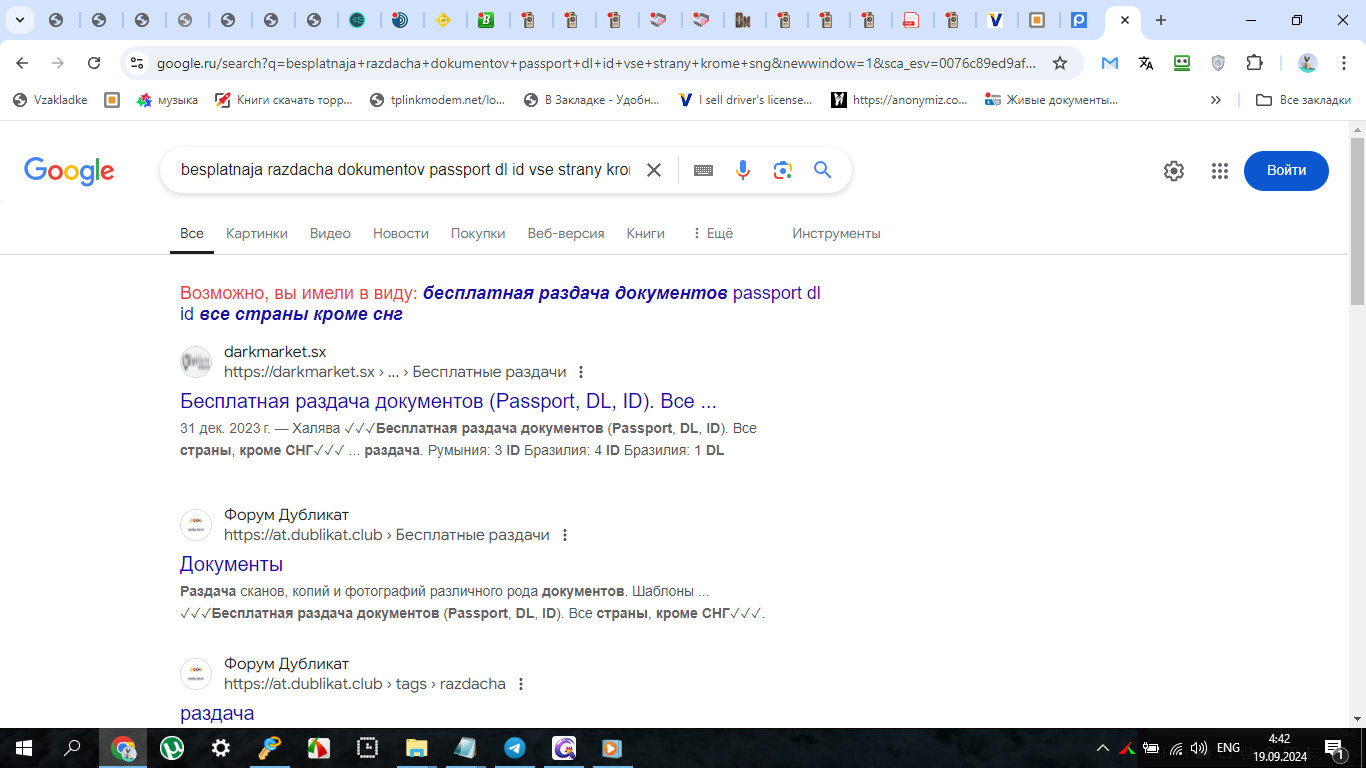
Task: Open the Extensions puzzle icon
Action: tap(1254, 63)
